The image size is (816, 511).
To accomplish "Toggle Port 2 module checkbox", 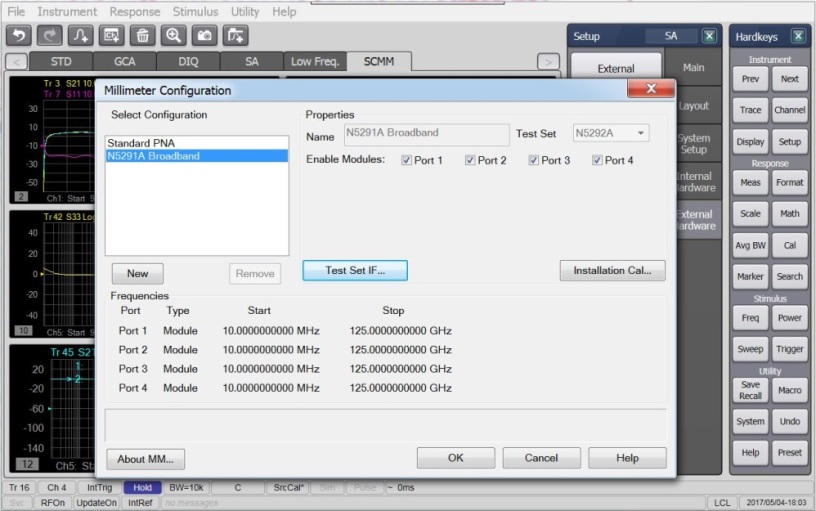I will click(470, 160).
